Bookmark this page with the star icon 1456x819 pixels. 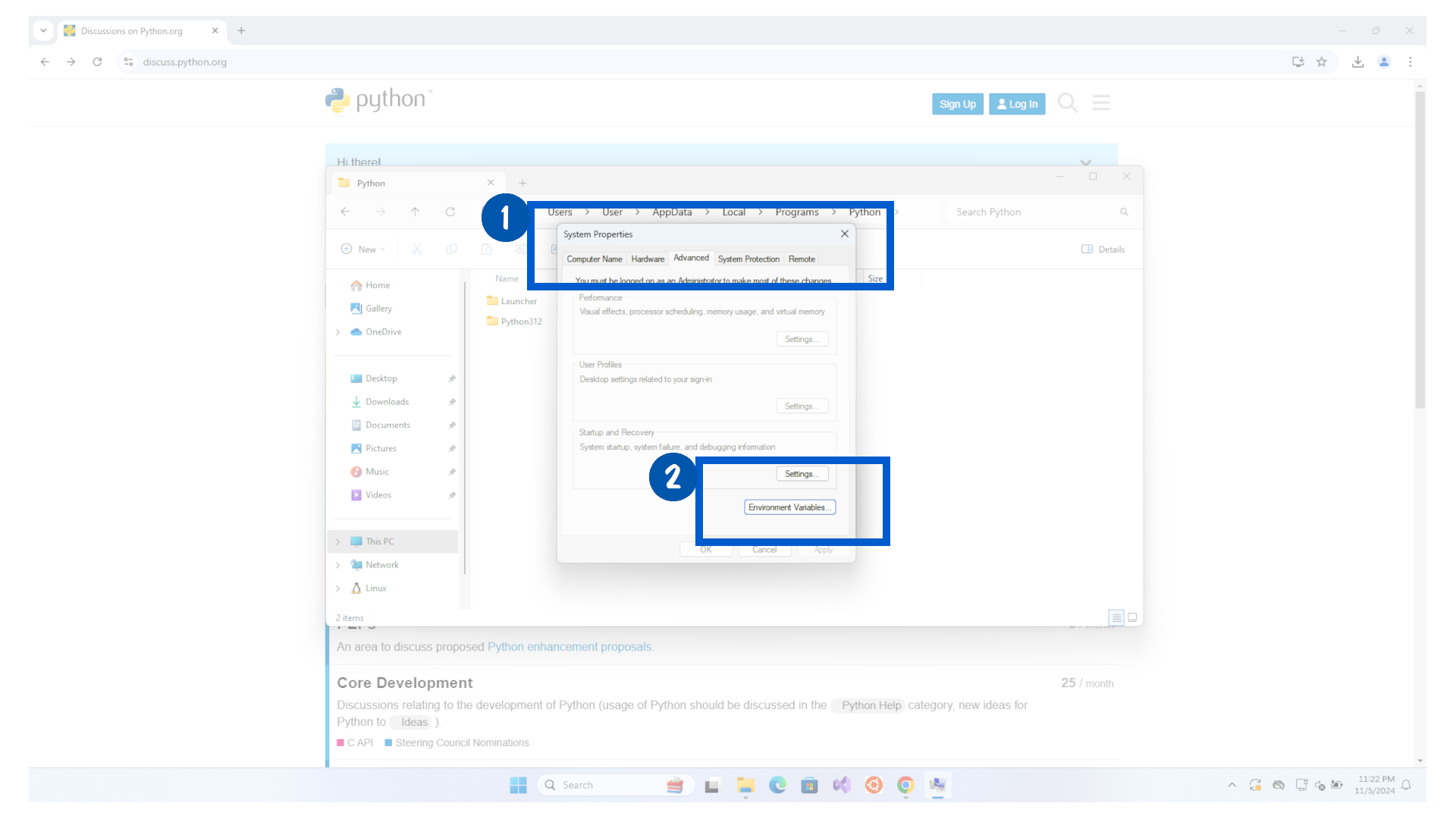[1322, 62]
